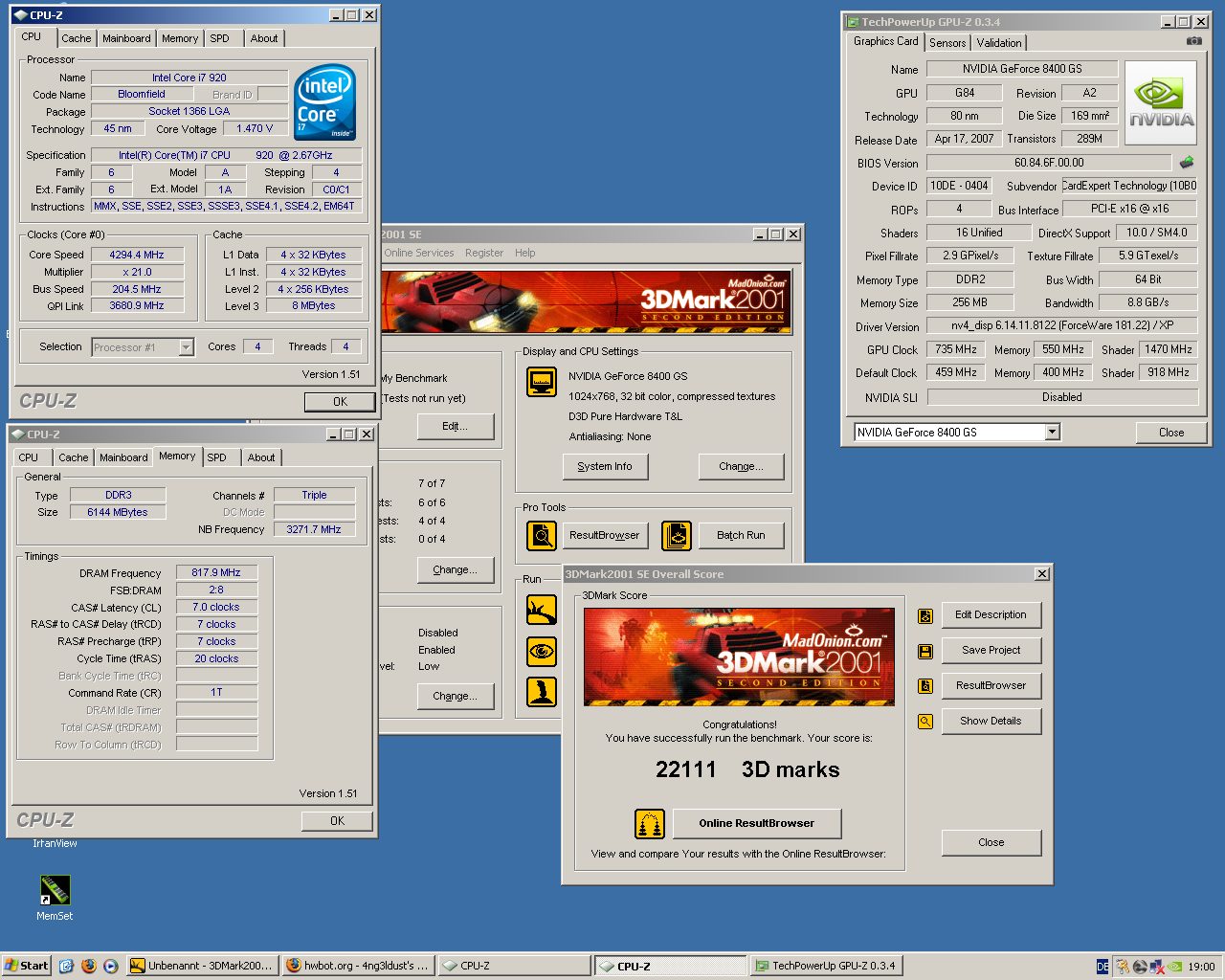Click the floppy disk icon beside Save Project
The width and height of the screenshot is (1225, 980).
coord(925,651)
